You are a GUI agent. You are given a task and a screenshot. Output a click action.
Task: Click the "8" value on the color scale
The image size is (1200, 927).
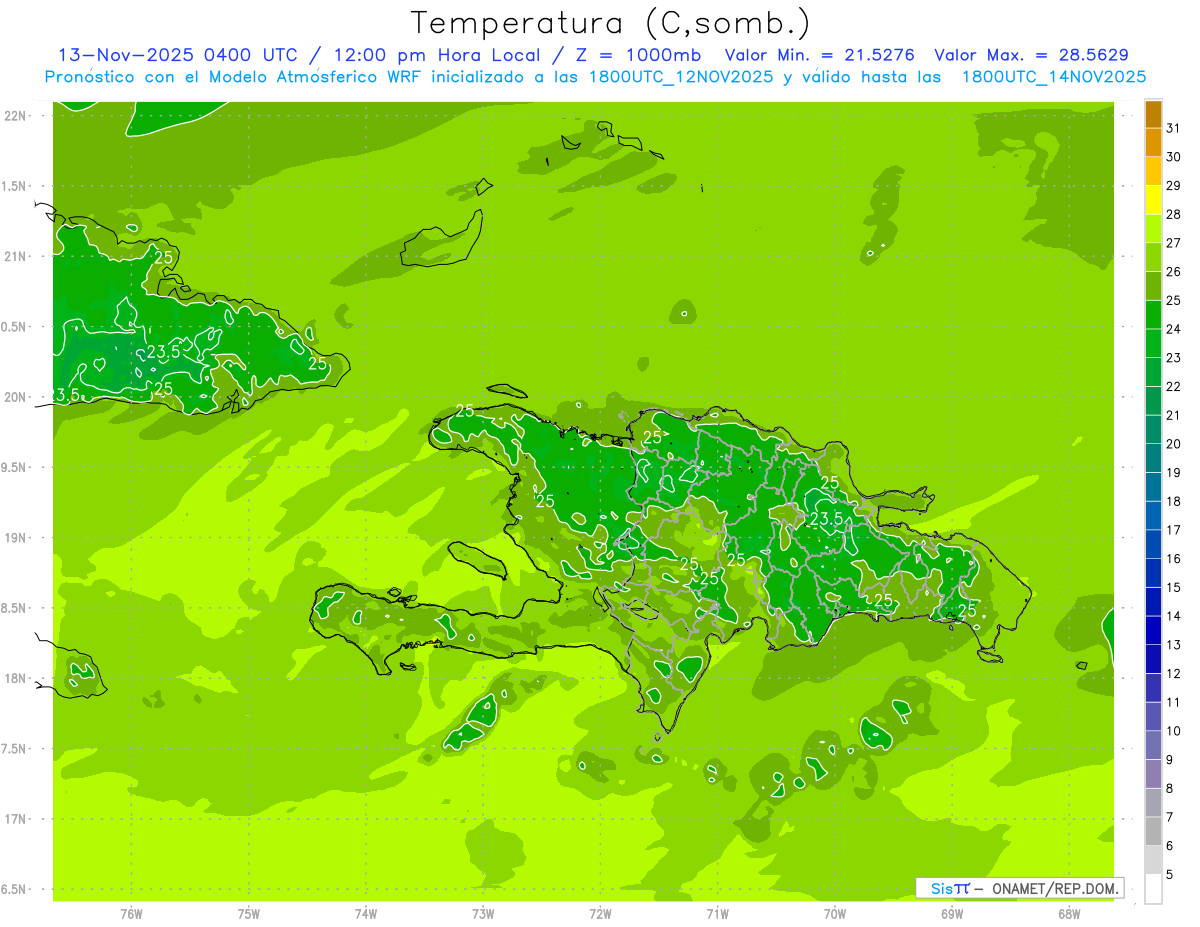pos(1170,789)
